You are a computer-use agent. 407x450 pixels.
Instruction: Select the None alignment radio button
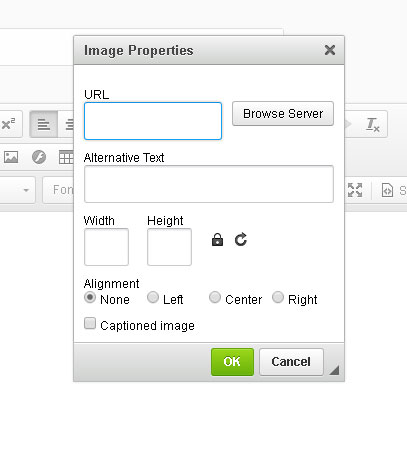point(90,297)
